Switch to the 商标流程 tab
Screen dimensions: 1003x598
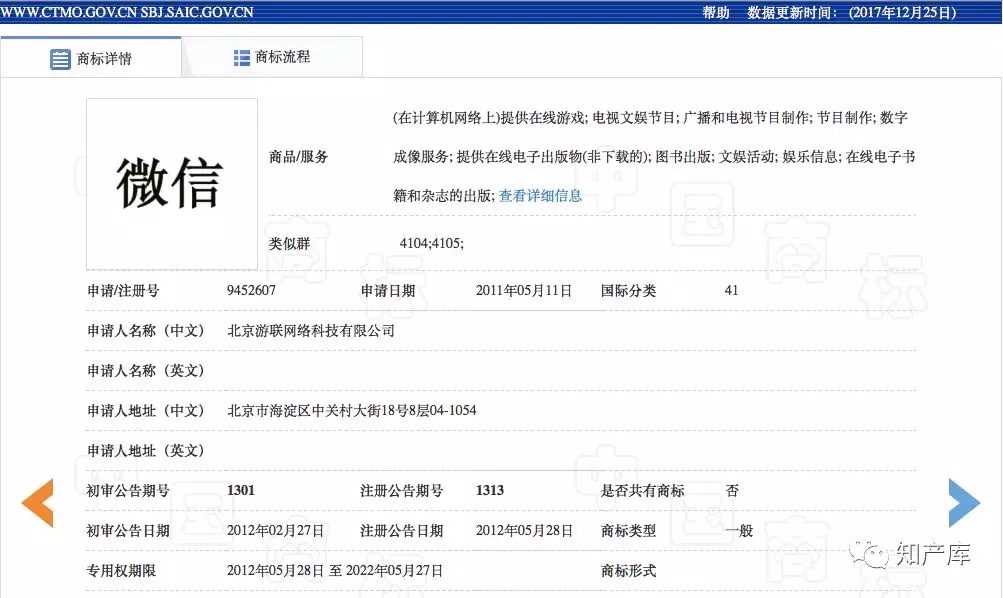[272, 58]
